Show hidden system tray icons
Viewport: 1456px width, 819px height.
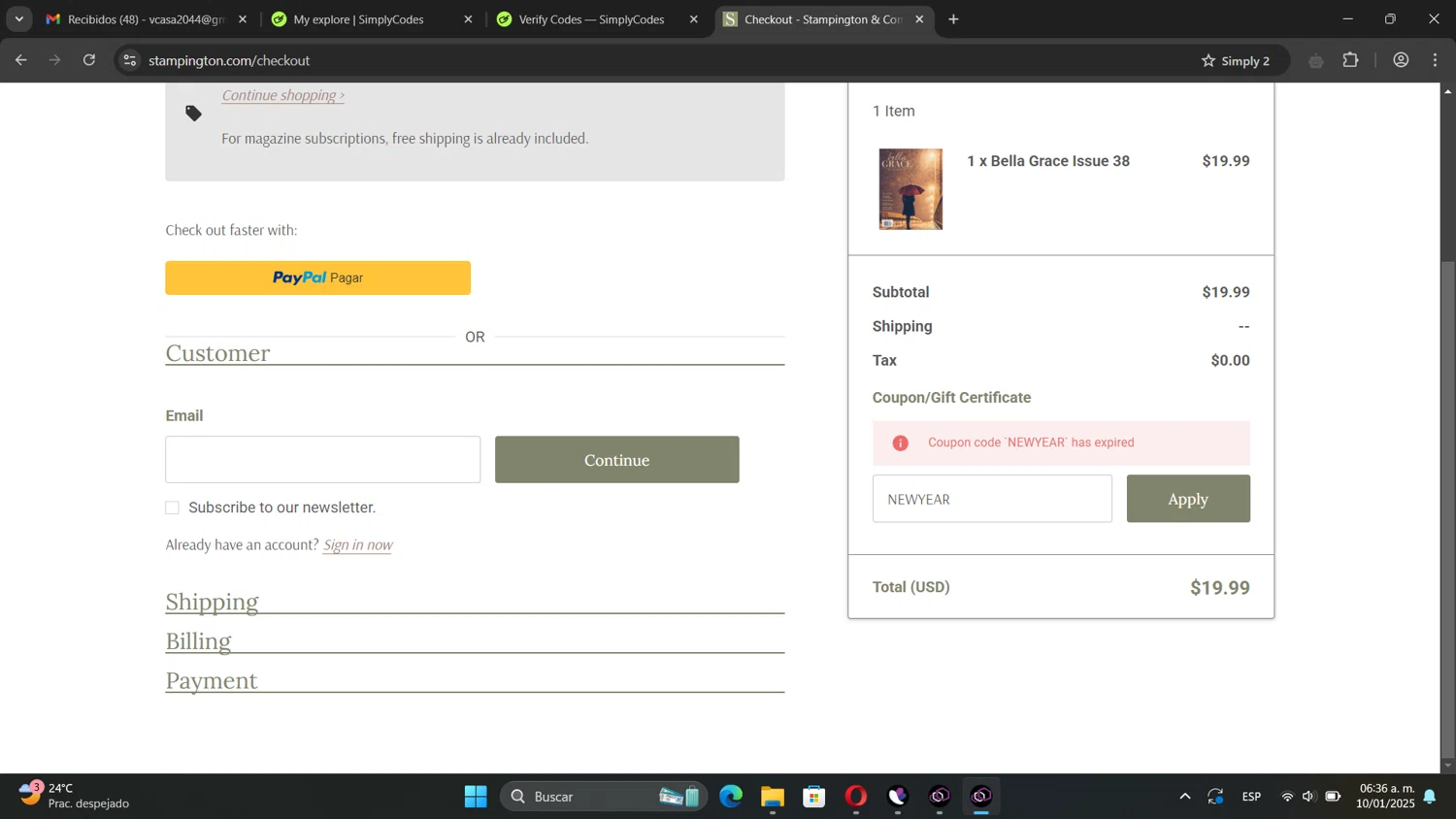tap(1184, 797)
